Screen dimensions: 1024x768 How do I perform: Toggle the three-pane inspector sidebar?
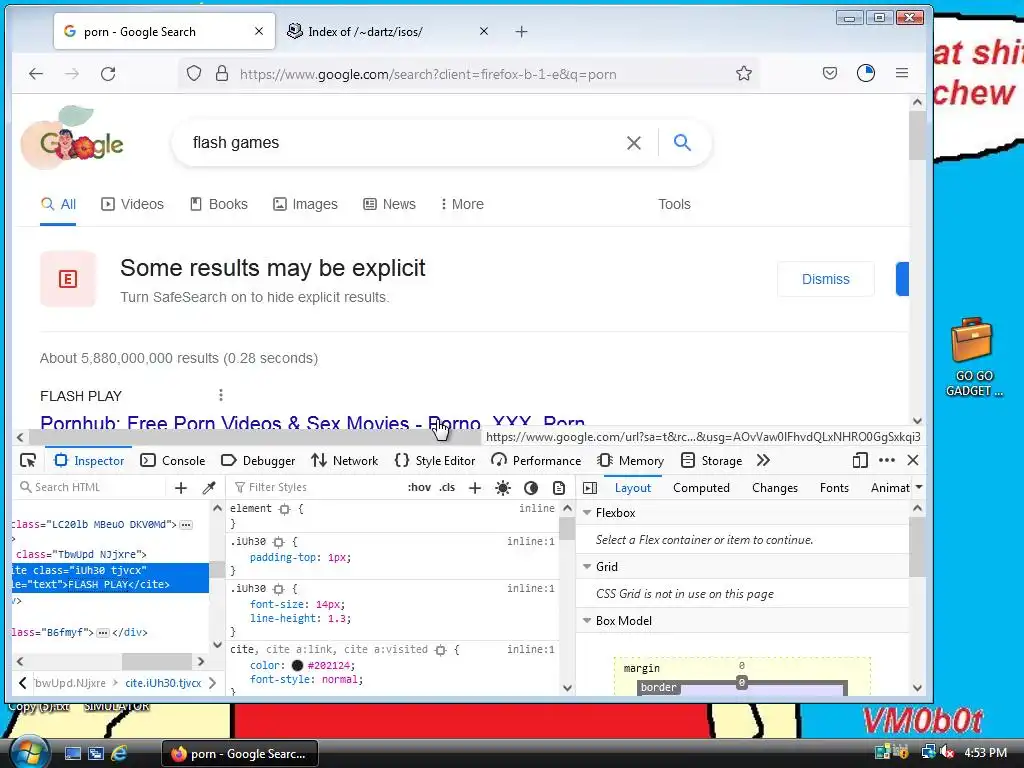click(x=590, y=488)
